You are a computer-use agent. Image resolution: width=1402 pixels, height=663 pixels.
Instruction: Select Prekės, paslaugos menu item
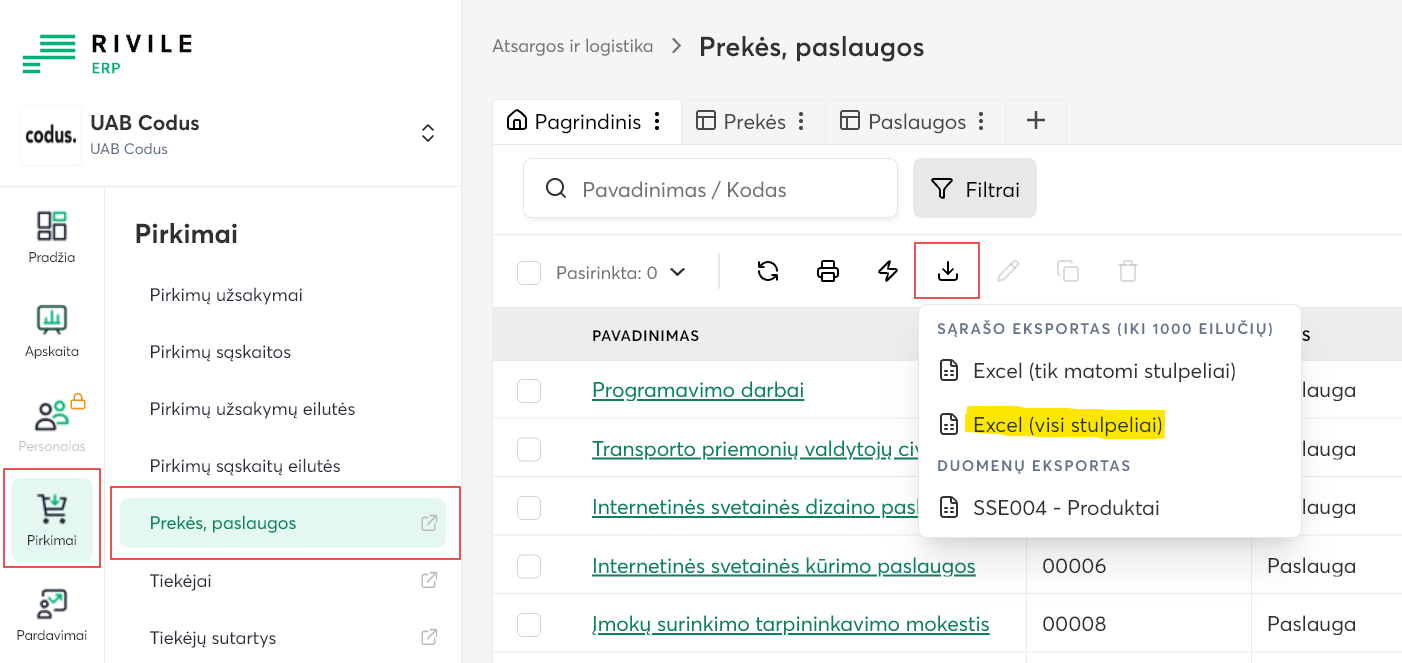(283, 523)
